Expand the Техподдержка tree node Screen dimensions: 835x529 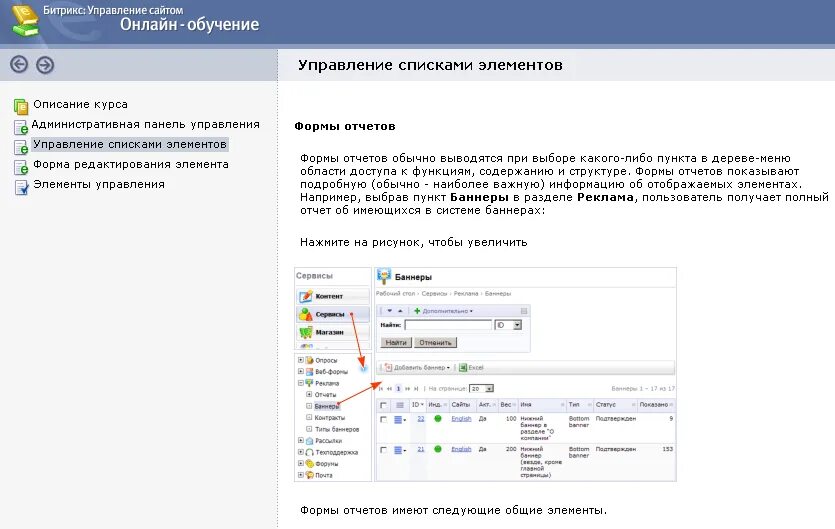tap(300, 452)
